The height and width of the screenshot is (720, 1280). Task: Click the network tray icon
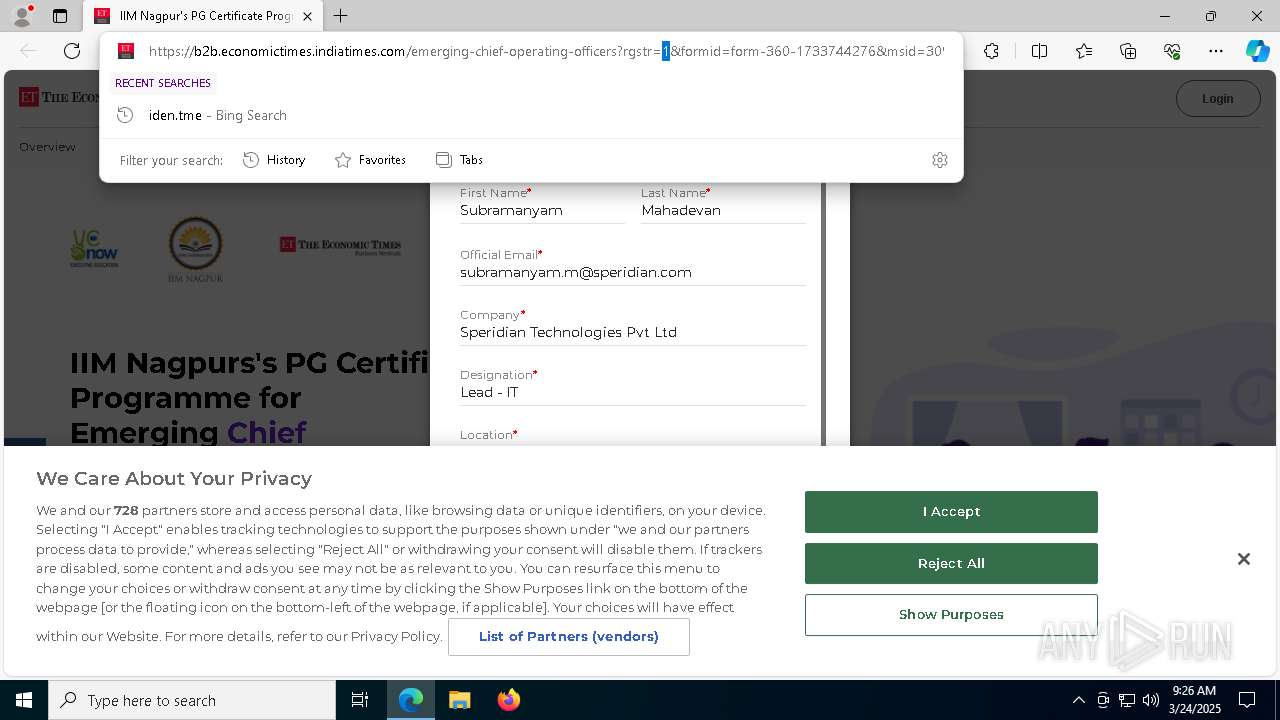pyautogui.click(x=1127, y=700)
